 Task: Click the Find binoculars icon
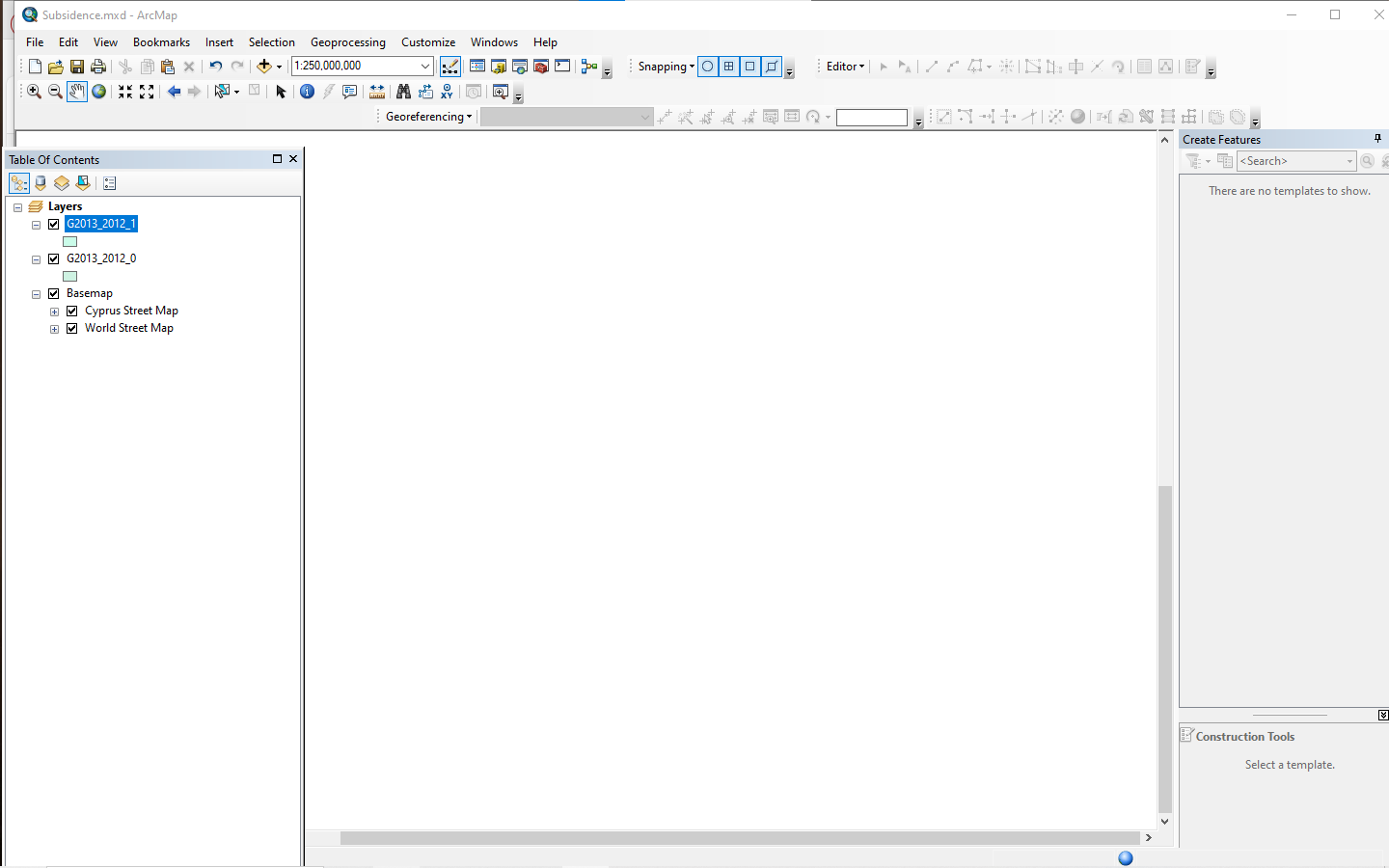tap(403, 92)
